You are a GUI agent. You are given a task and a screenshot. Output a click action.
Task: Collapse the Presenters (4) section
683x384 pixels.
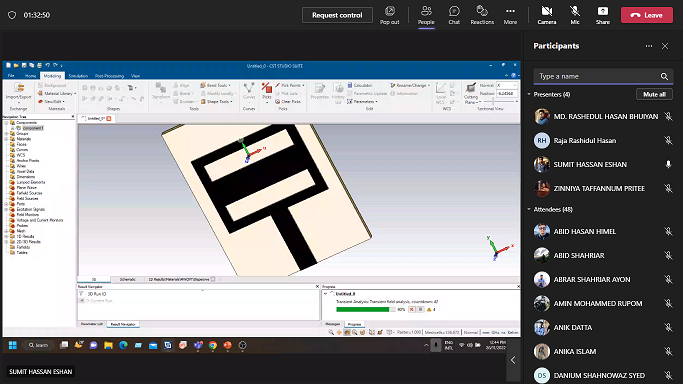(x=529, y=94)
